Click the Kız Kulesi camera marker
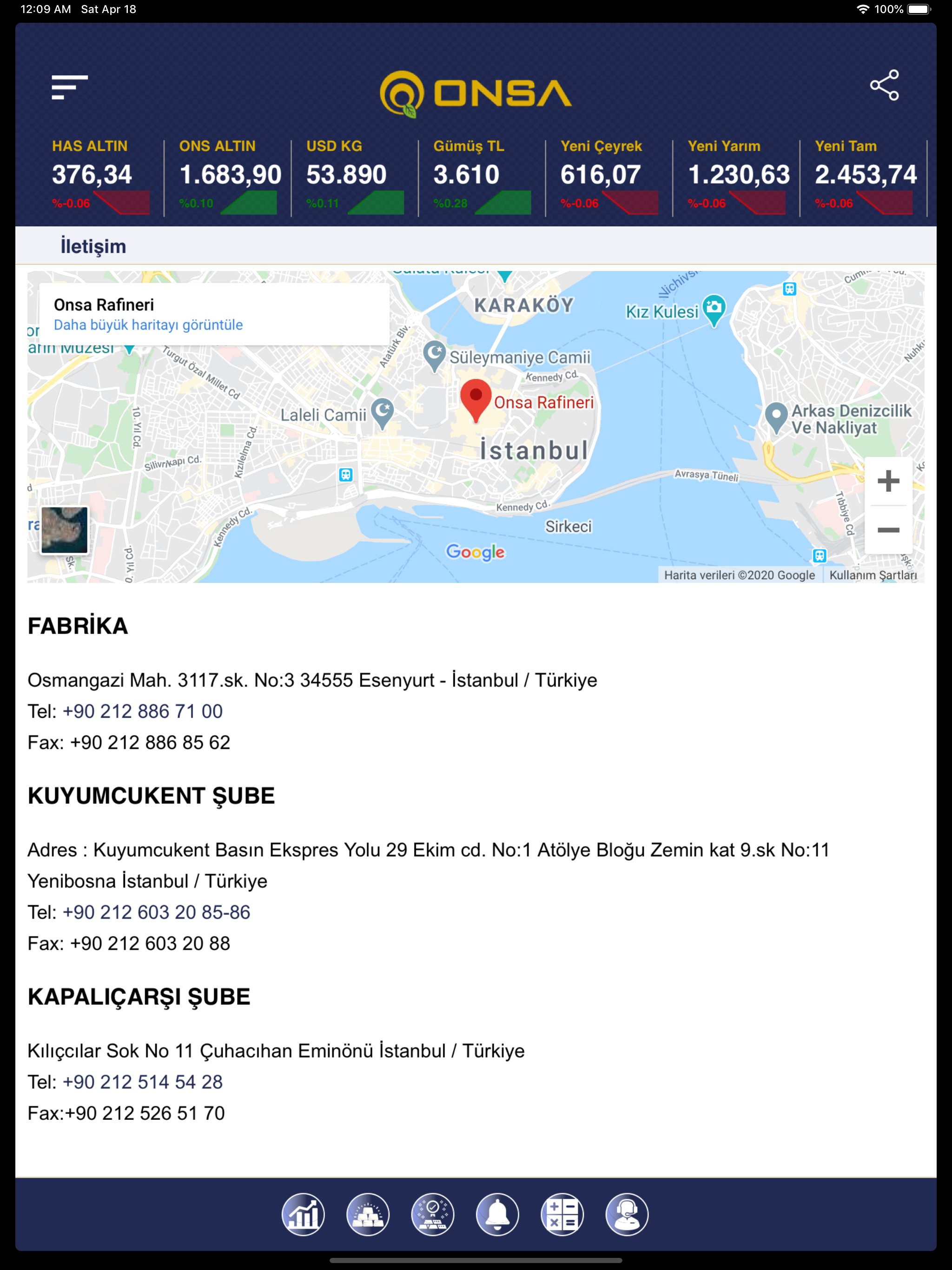The height and width of the screenshot is (1270, 952). pos(714,311)
